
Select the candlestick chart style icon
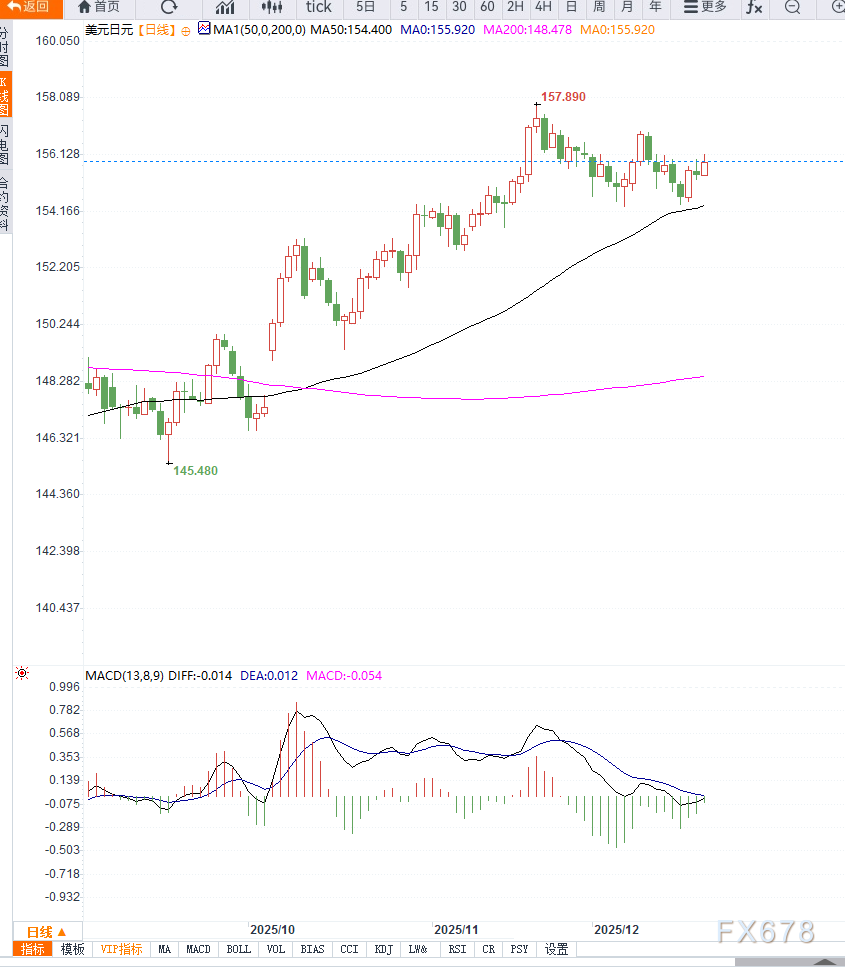tap(271, 7)
